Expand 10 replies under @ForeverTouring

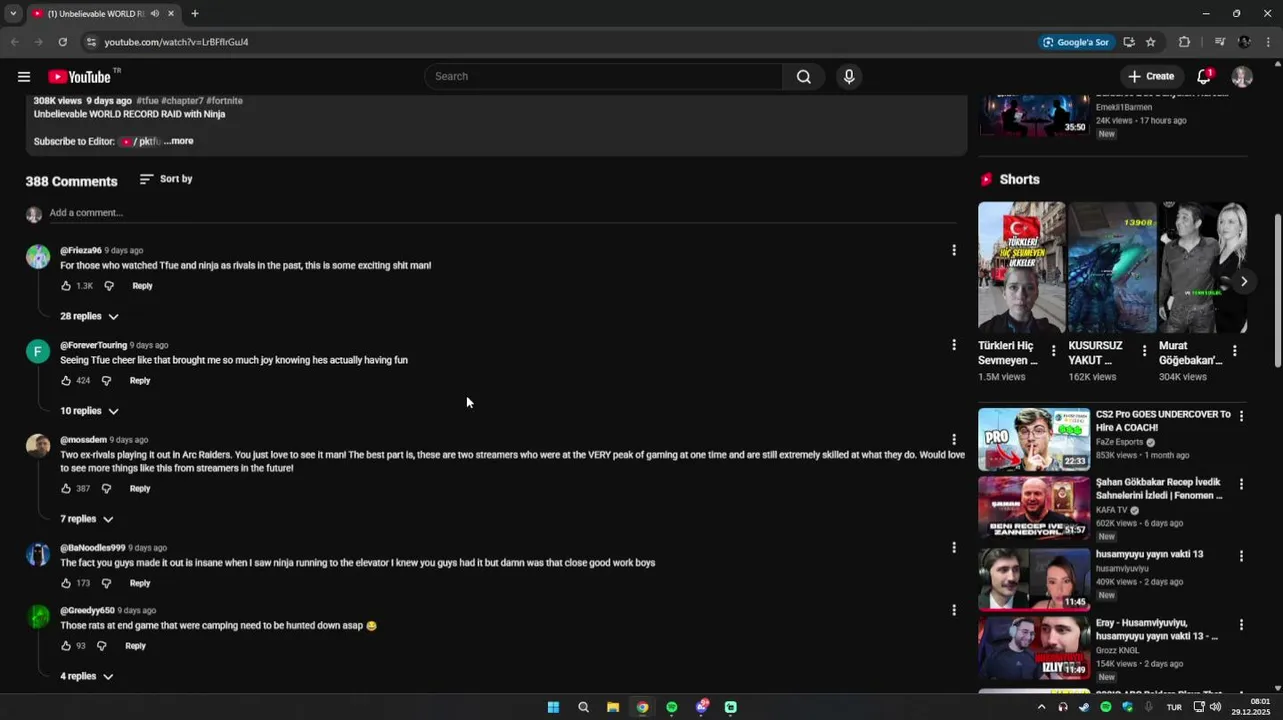(x=89, y=411)
